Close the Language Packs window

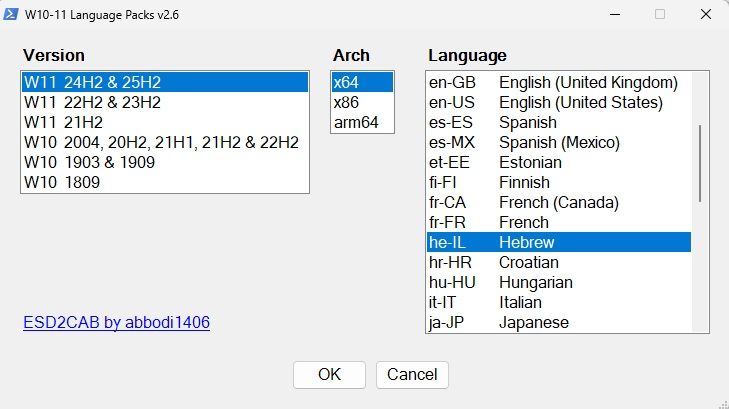pos(705,15)
